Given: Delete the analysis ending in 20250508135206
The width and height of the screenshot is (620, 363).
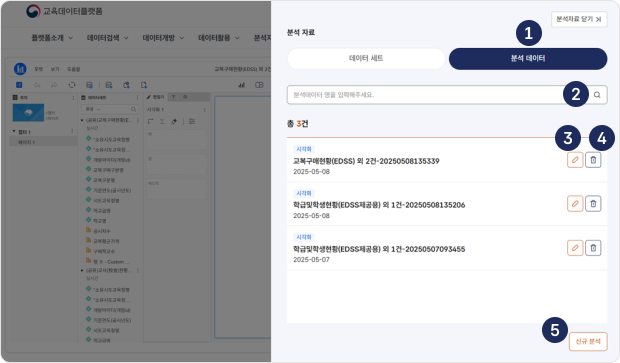Looking at the screenshot, I should tap(593, 204).
